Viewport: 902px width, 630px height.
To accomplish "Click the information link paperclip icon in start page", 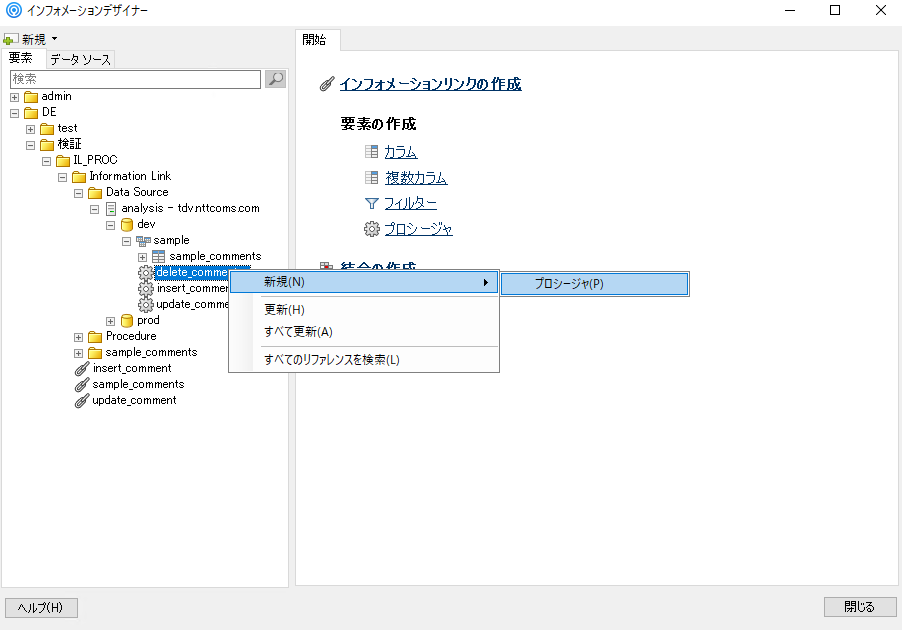I will click(x=327, y=84).
